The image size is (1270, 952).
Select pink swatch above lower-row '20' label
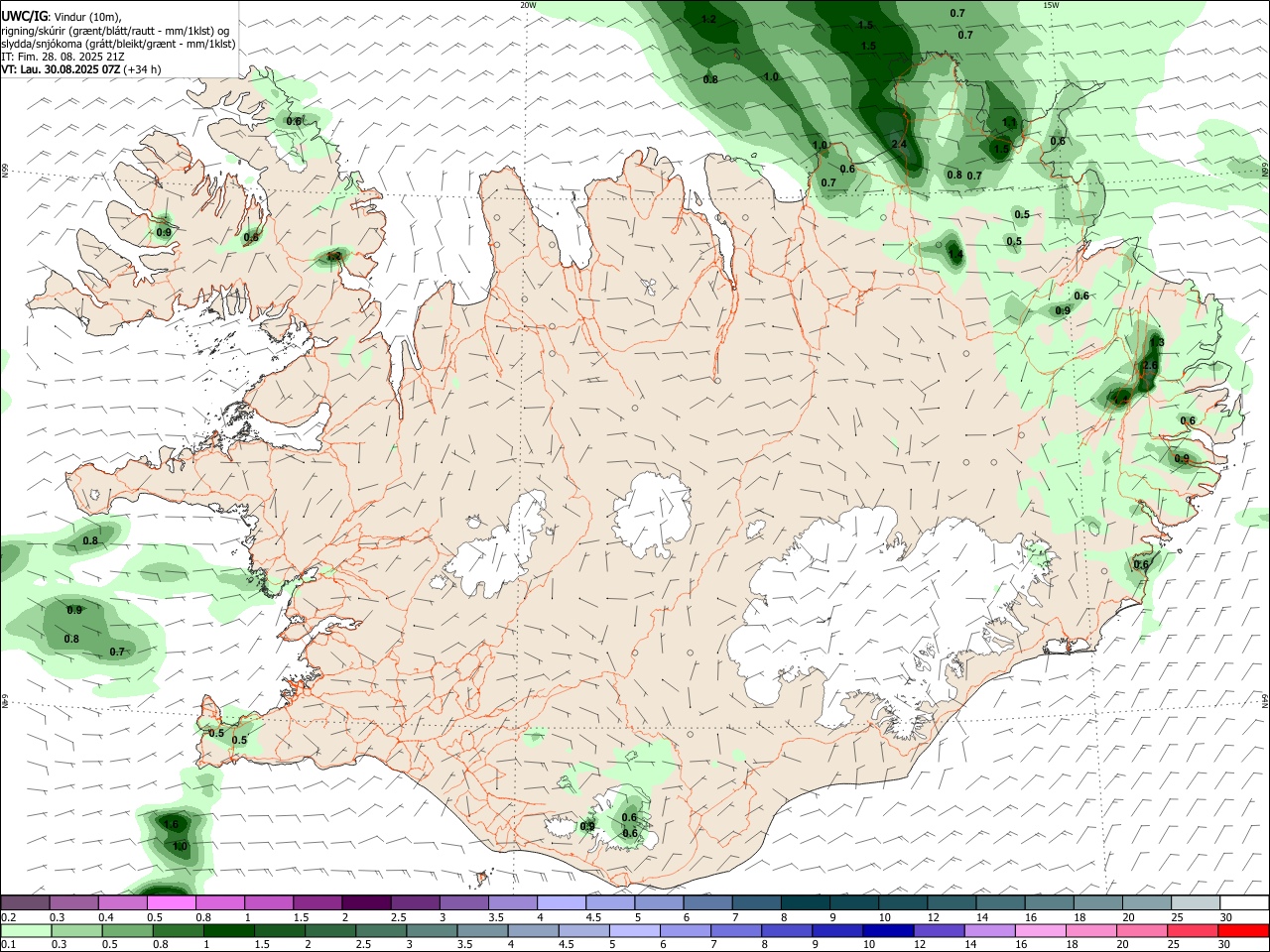pyautogui.click(x=1142, y=931)
